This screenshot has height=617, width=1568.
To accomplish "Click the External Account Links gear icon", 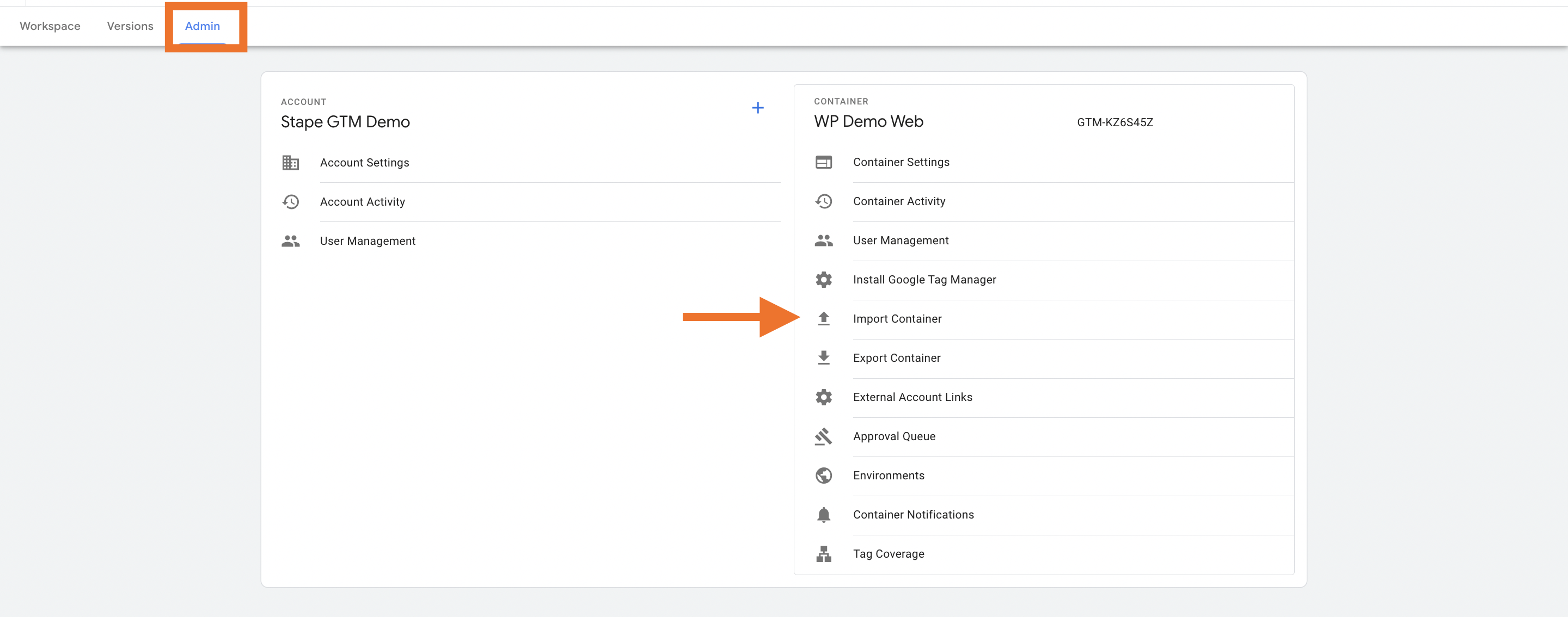I will click(x=824, y=397).
